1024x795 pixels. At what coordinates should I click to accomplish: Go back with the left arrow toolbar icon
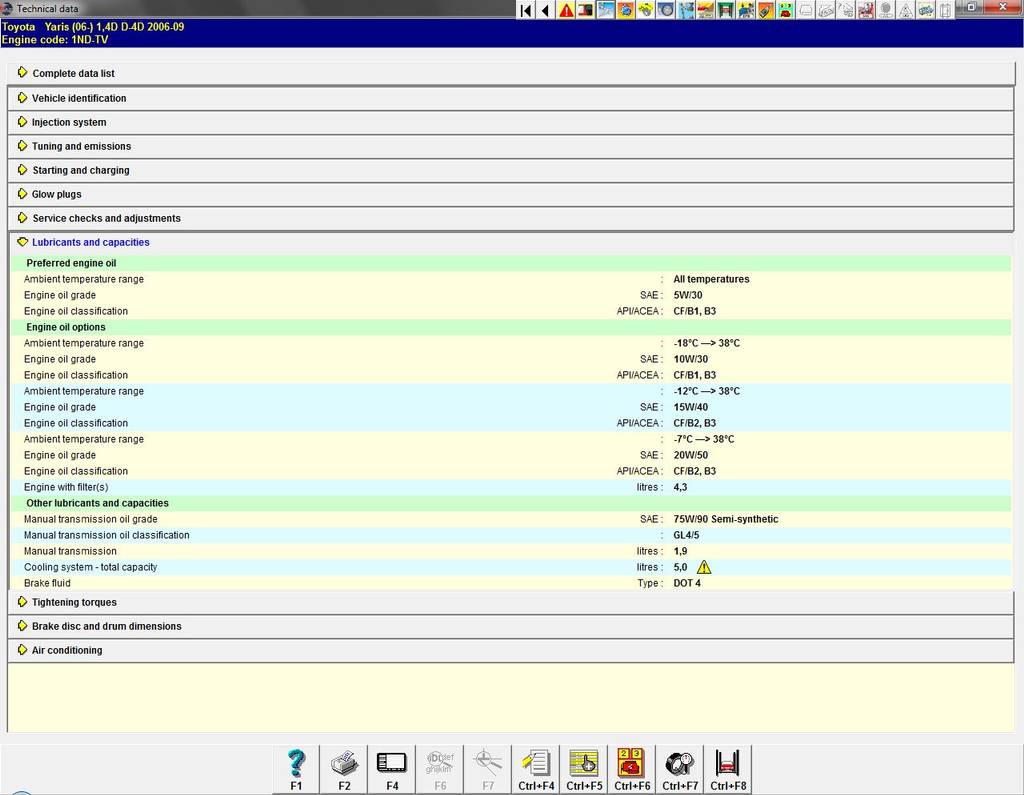coord(545,10)
